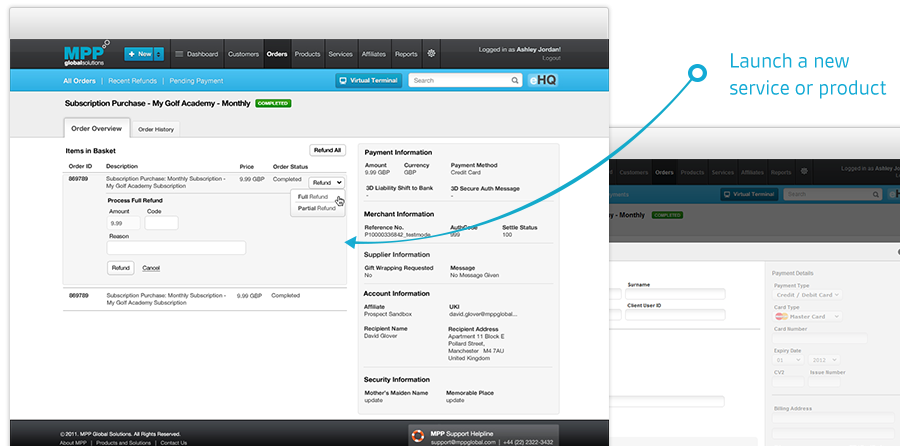This screenshot has width=900, height=446.
Task: Switch to the Order History tab
Action: (x=156, y=129)
